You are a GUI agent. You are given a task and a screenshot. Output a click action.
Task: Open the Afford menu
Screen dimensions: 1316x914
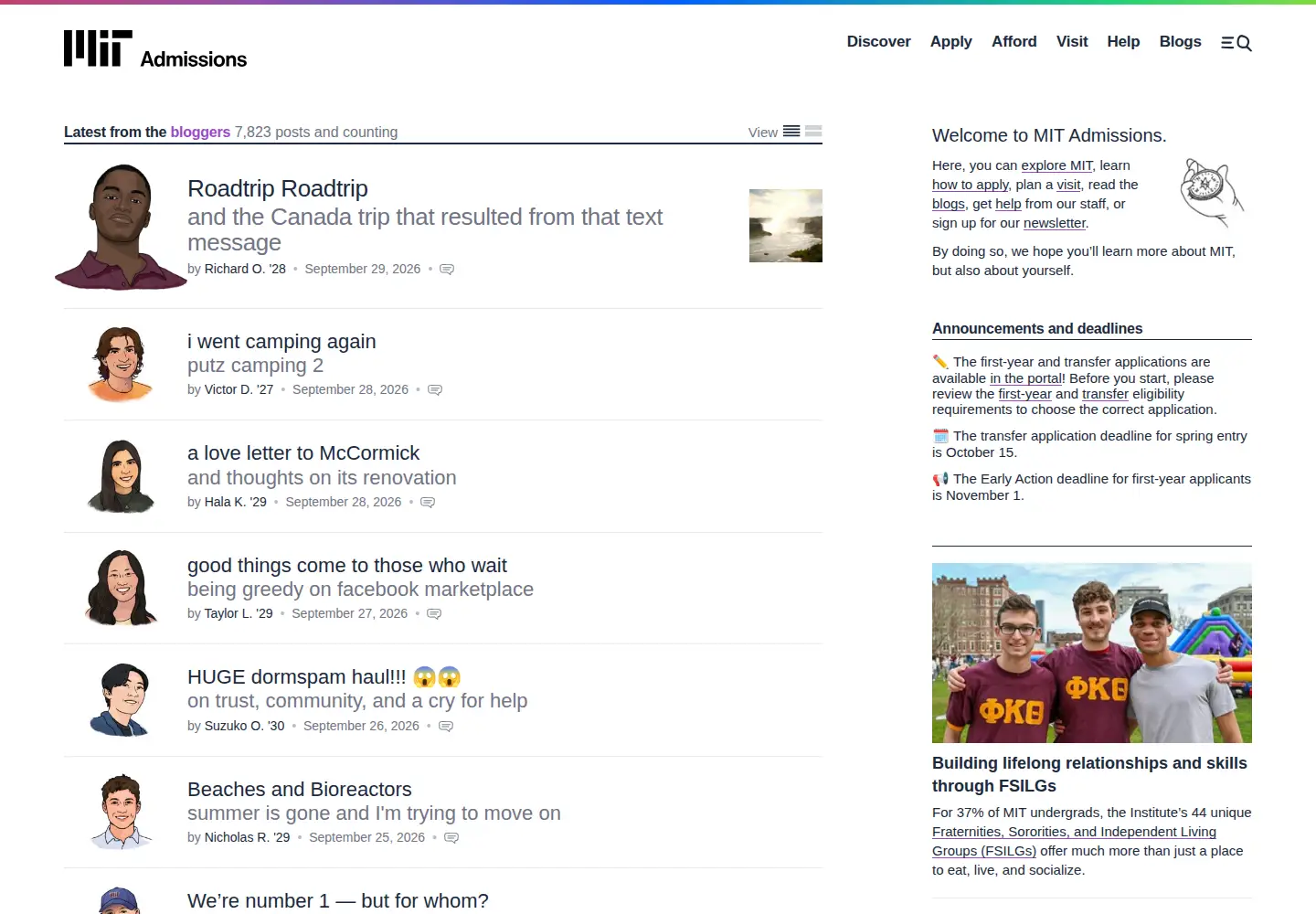[x=1014, y=42]
